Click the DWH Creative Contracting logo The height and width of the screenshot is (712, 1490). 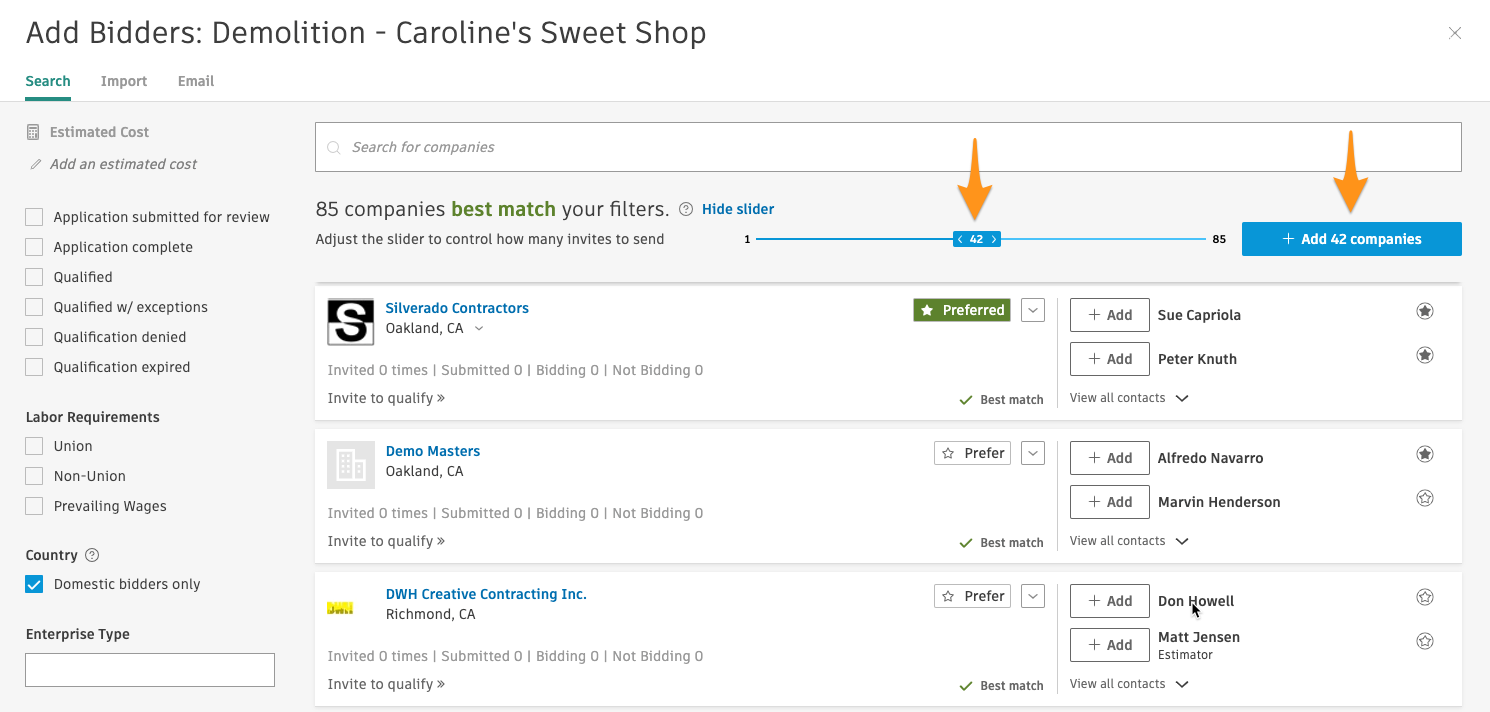tap(341, 608)
